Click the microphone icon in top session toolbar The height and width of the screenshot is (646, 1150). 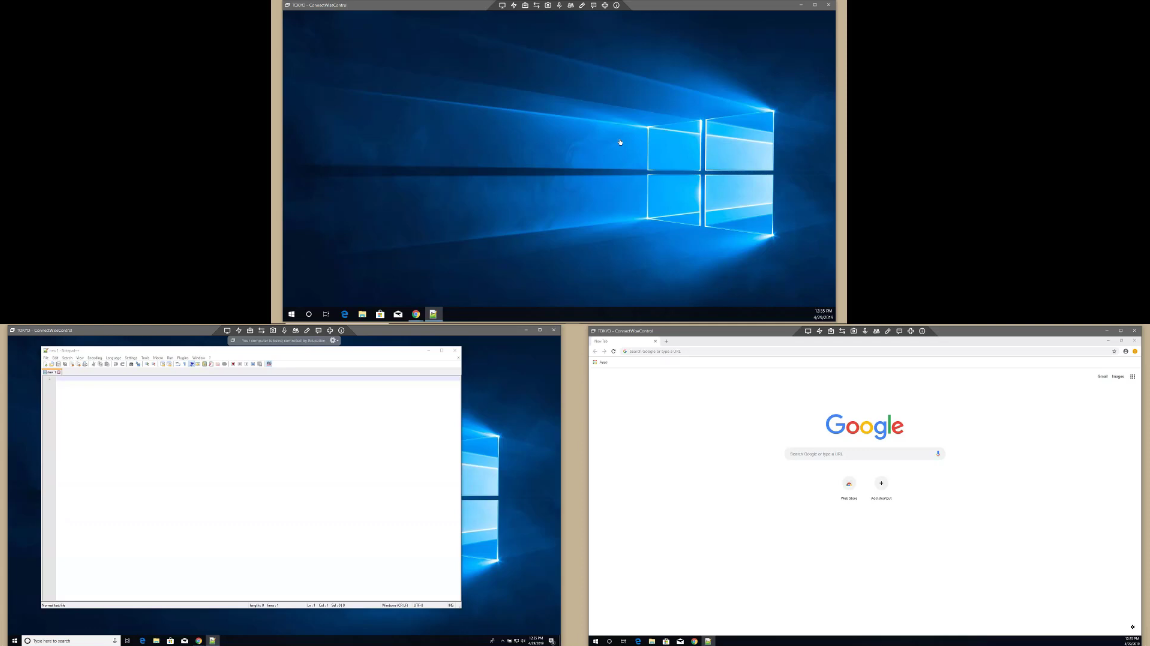[559, 5]
